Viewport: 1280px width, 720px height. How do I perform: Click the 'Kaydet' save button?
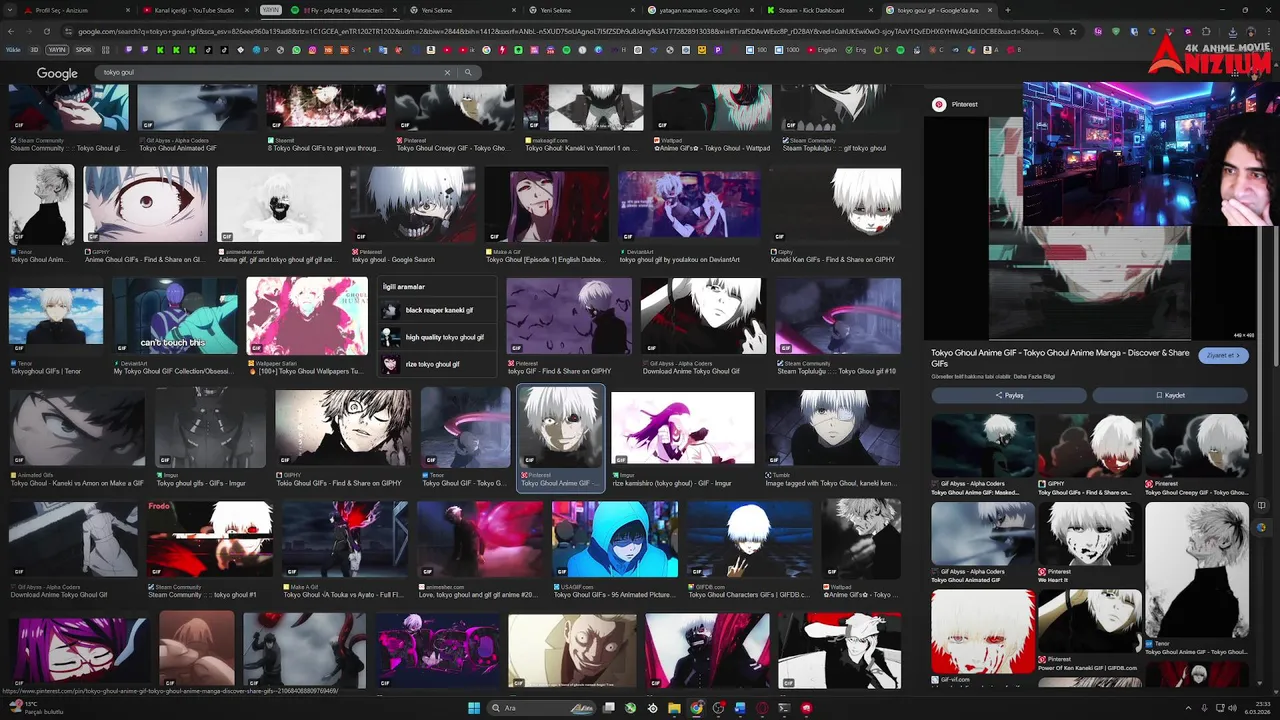pos(1170,395)
